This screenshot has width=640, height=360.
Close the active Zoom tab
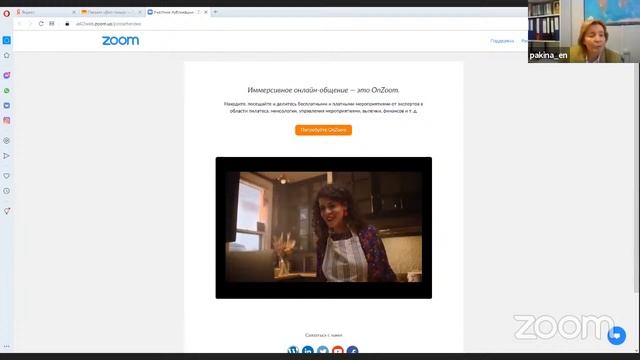[x=206, y=12]
